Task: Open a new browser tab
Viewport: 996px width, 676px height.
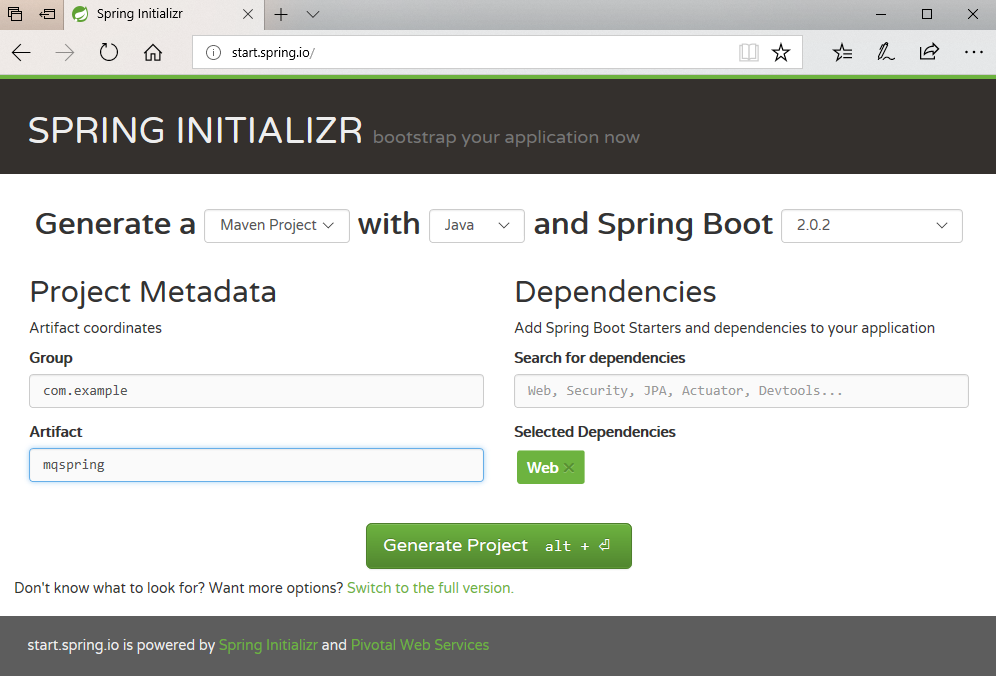Action: pyautogui.click(x=281, y=14)
